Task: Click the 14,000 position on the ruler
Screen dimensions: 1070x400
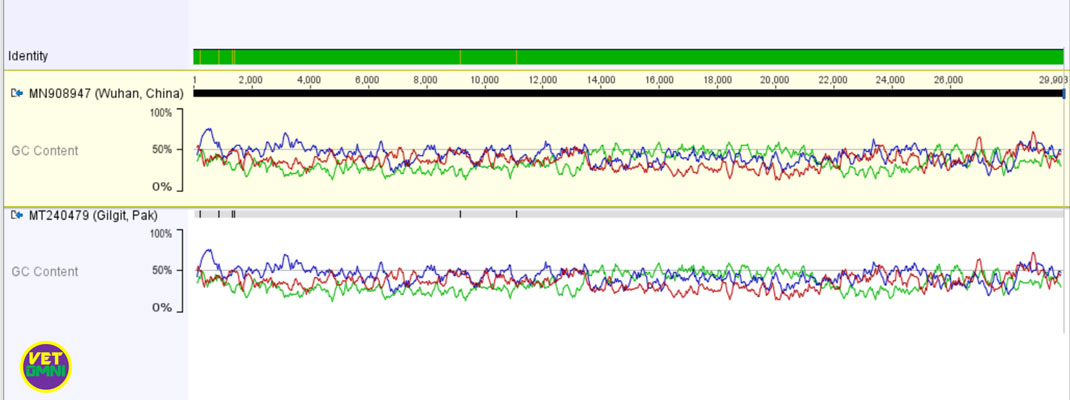Action: [x=600, y=79]
